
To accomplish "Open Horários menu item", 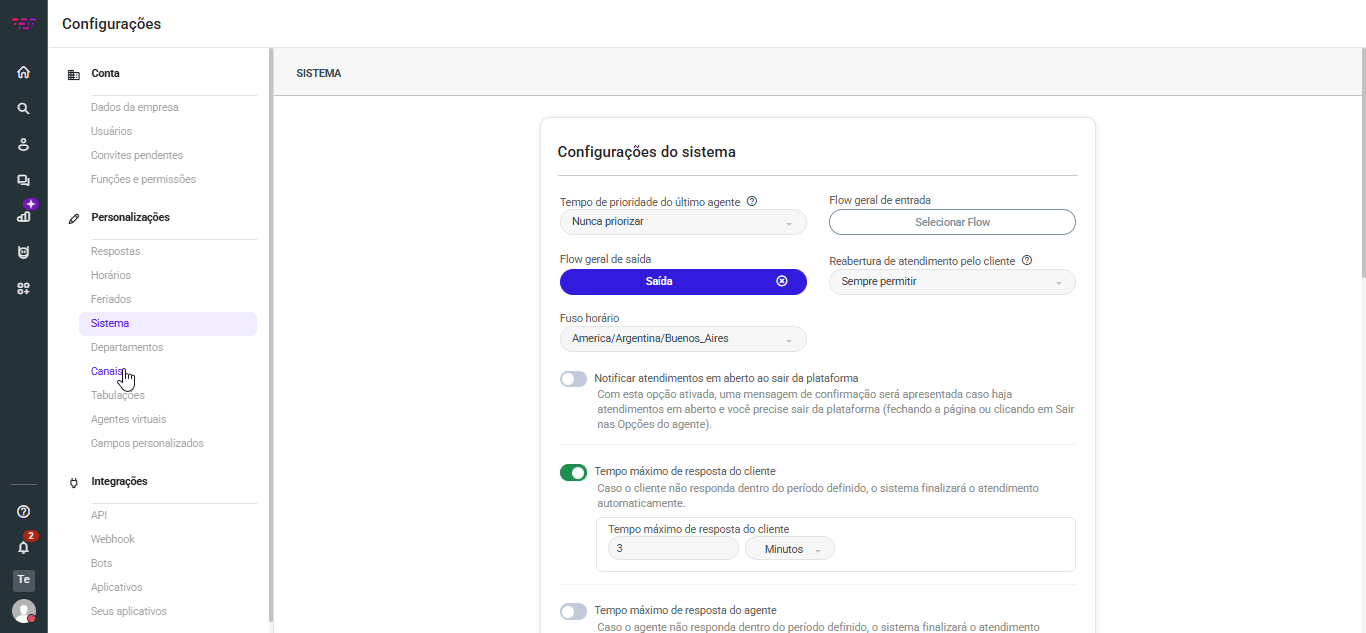I will click(x=111, y=275).
